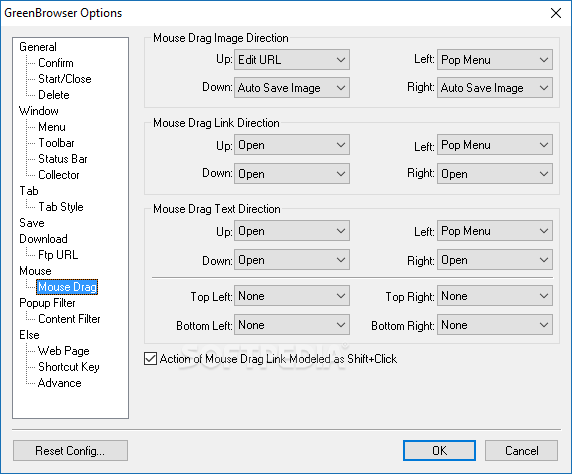Open the Toolbar settings page

coord(56,143)
